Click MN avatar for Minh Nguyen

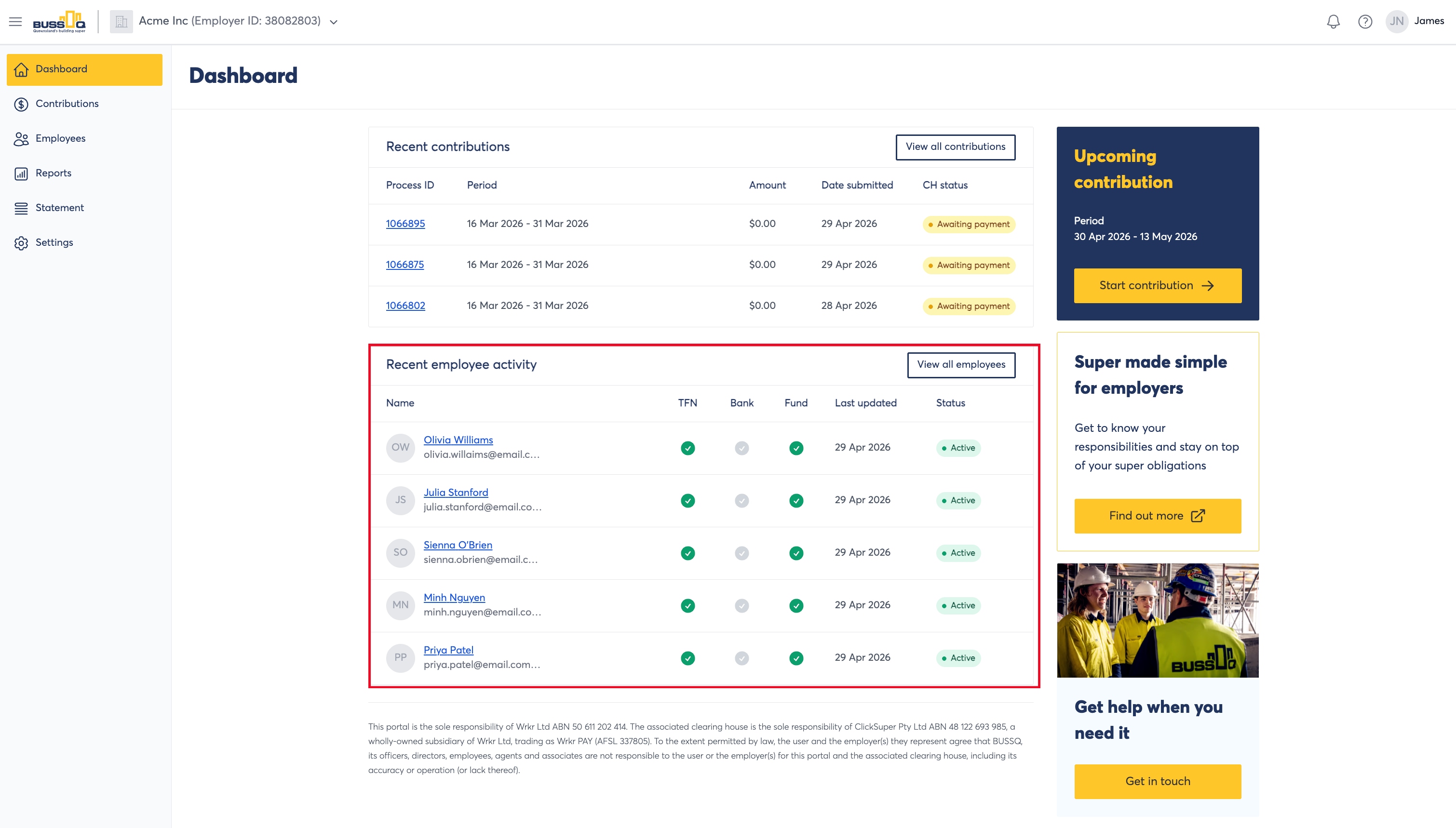pos(400,606)
